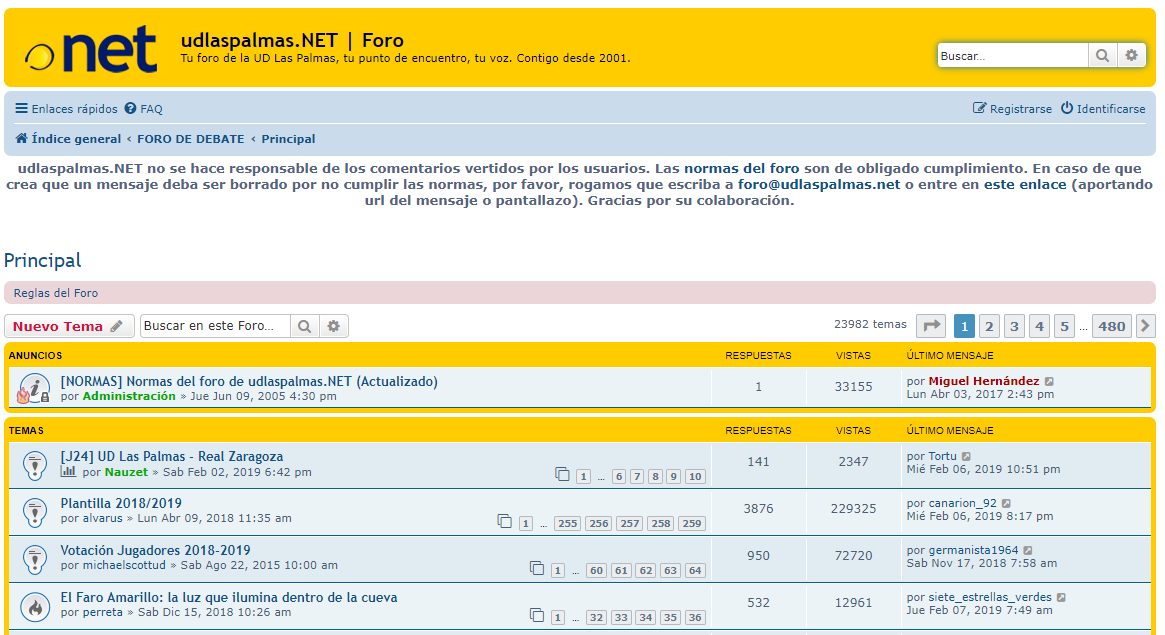This screenshot has height=635, width=1165.
Task: Click the Votación Jugadores topic status icon
Action: click(35, 559)
